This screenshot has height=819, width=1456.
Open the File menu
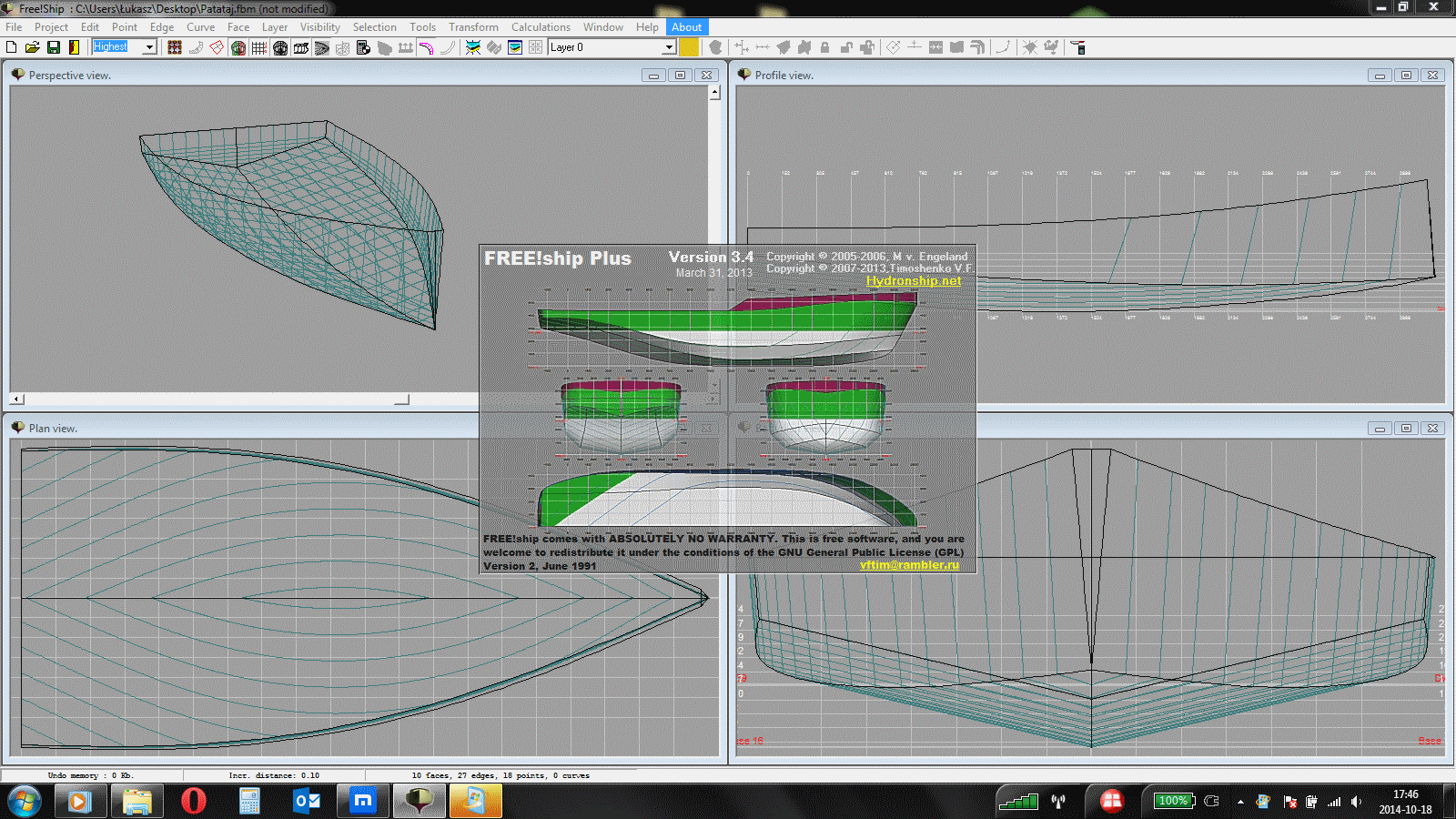pyautogui.click(x=14, y=27)
